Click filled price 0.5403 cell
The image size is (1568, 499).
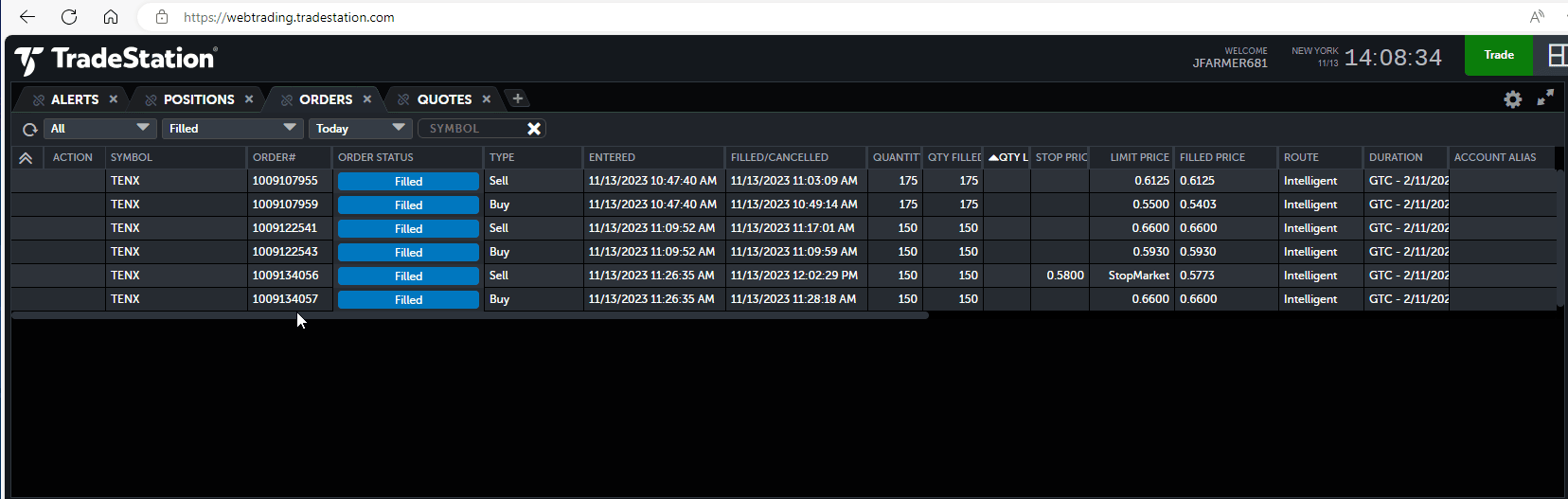coord(1226,205)
